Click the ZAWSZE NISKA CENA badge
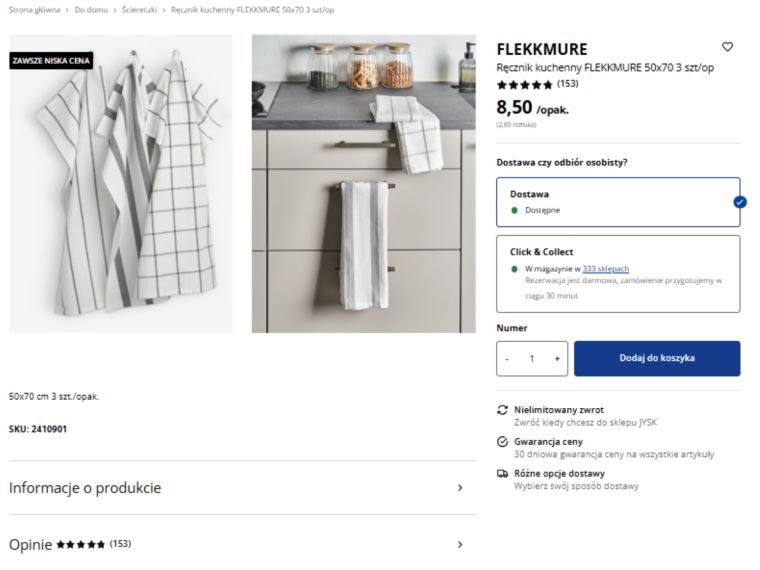This screenshot has height=570, width=760. pos(51,61)
